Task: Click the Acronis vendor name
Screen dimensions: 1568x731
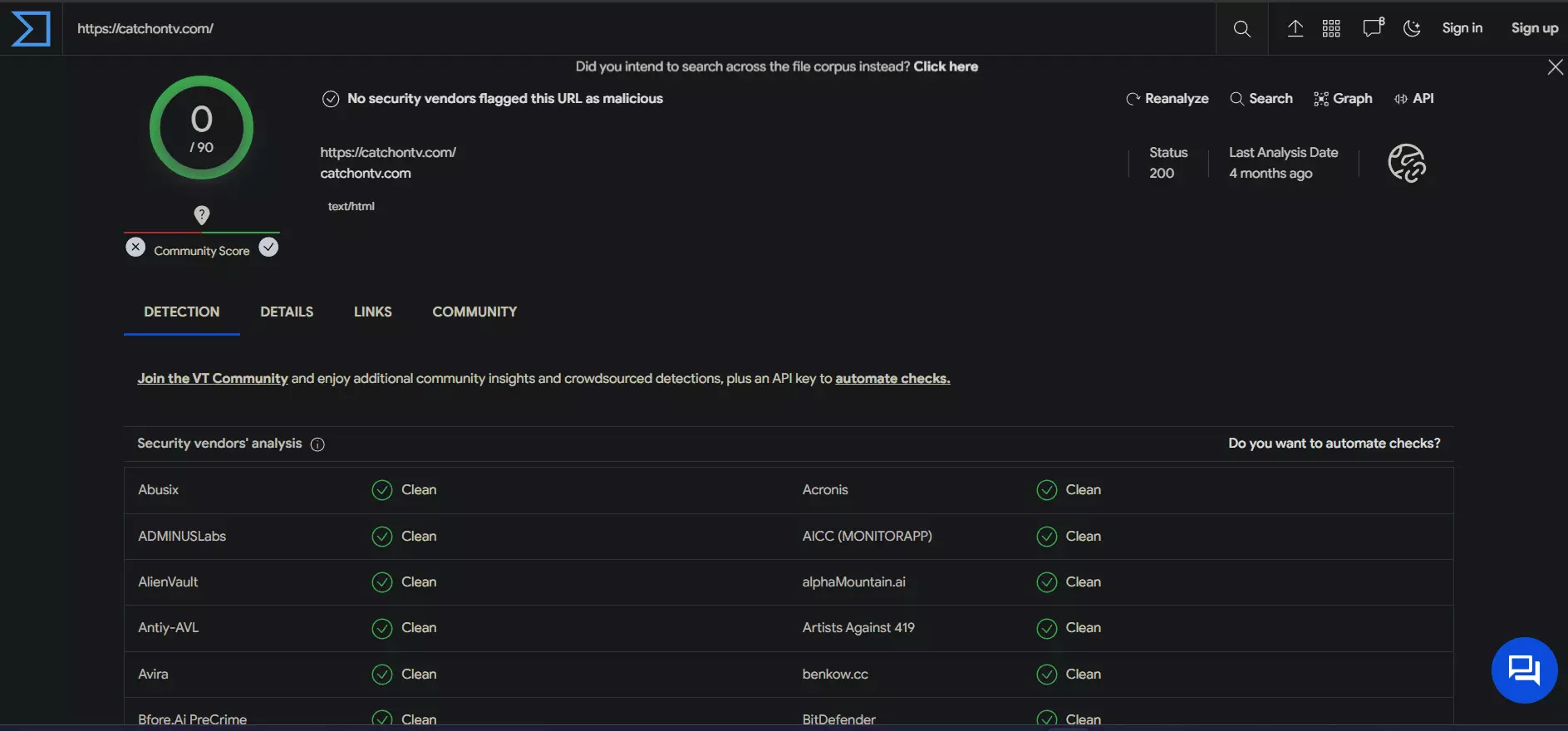Action: coord(825,490)
